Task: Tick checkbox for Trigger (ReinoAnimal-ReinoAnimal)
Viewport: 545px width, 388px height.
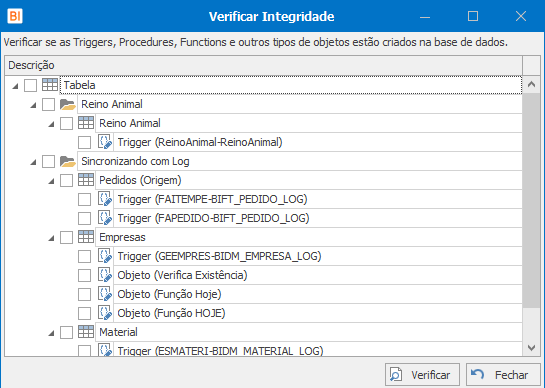Action: [84, 142]
